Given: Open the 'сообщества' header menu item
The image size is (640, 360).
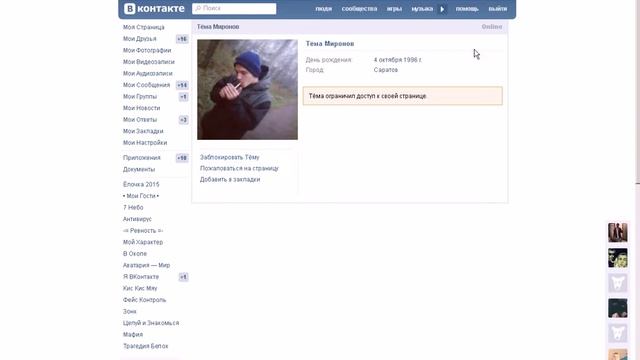Looking at the screenshot, I should [x=359, y=9].
